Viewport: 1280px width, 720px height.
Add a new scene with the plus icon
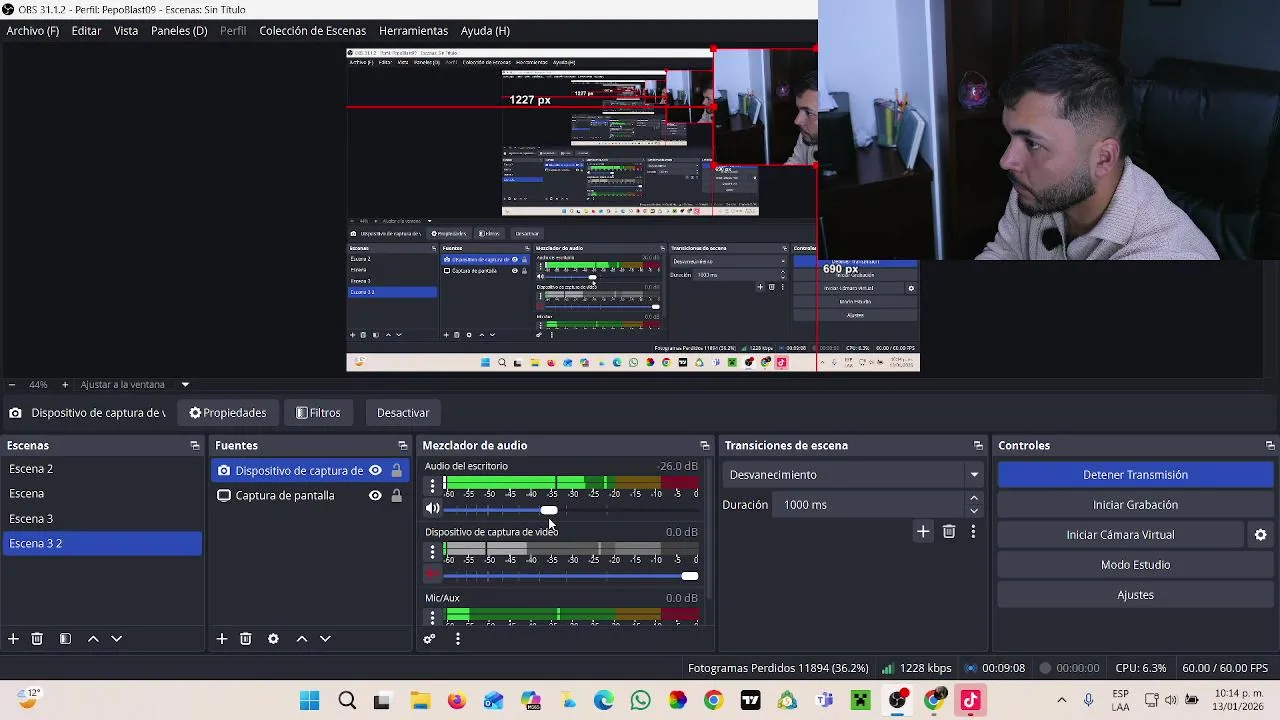point(13,638)
